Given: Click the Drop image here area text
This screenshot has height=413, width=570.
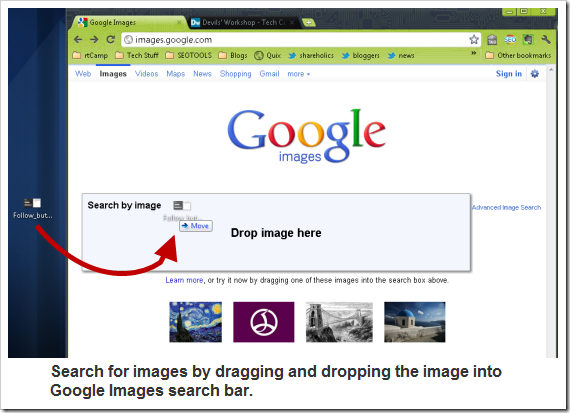Looking at the screenshot, I should pos(276,233).
